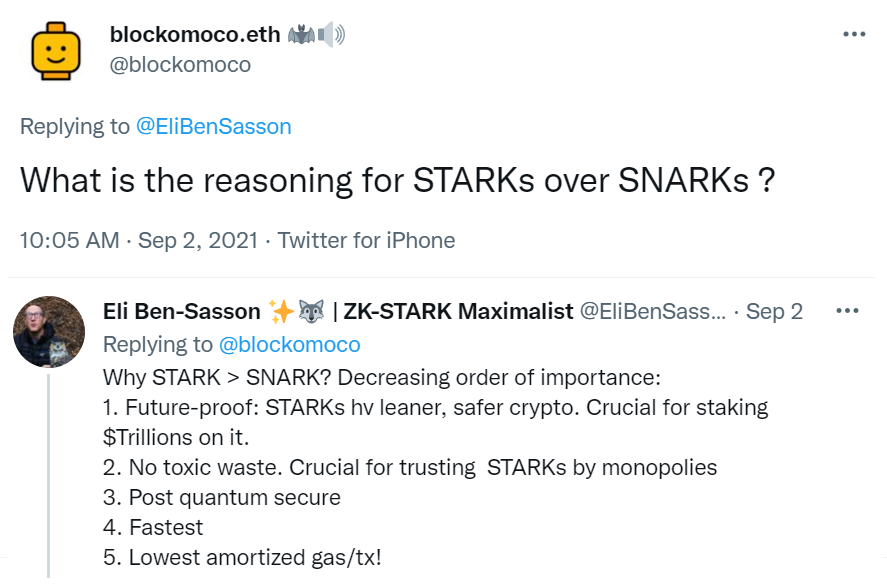The image size is (887, 586).
Task: Click the truncated @EliBenSass… handle
Action: coord(652,312)
